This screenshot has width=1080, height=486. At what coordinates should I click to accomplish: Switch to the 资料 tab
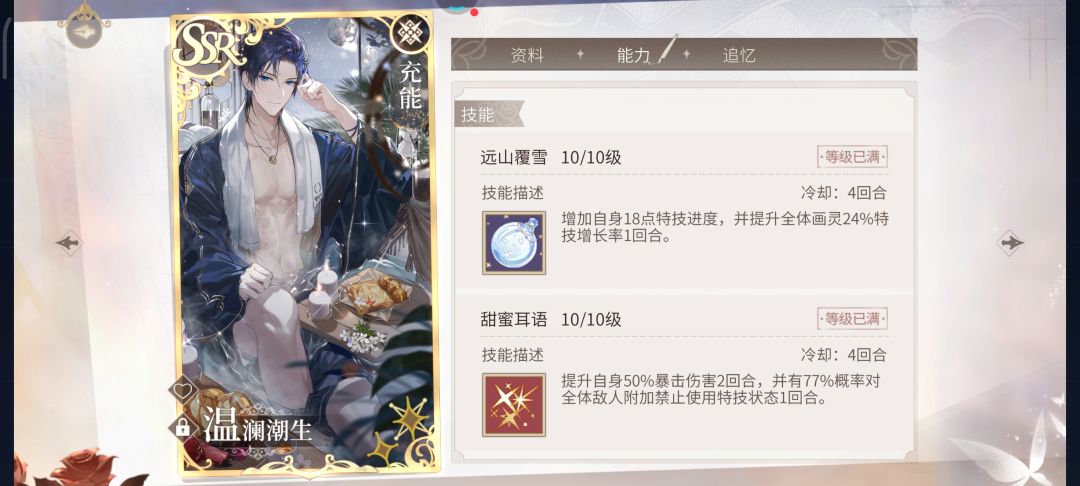[x=527, y=56]
